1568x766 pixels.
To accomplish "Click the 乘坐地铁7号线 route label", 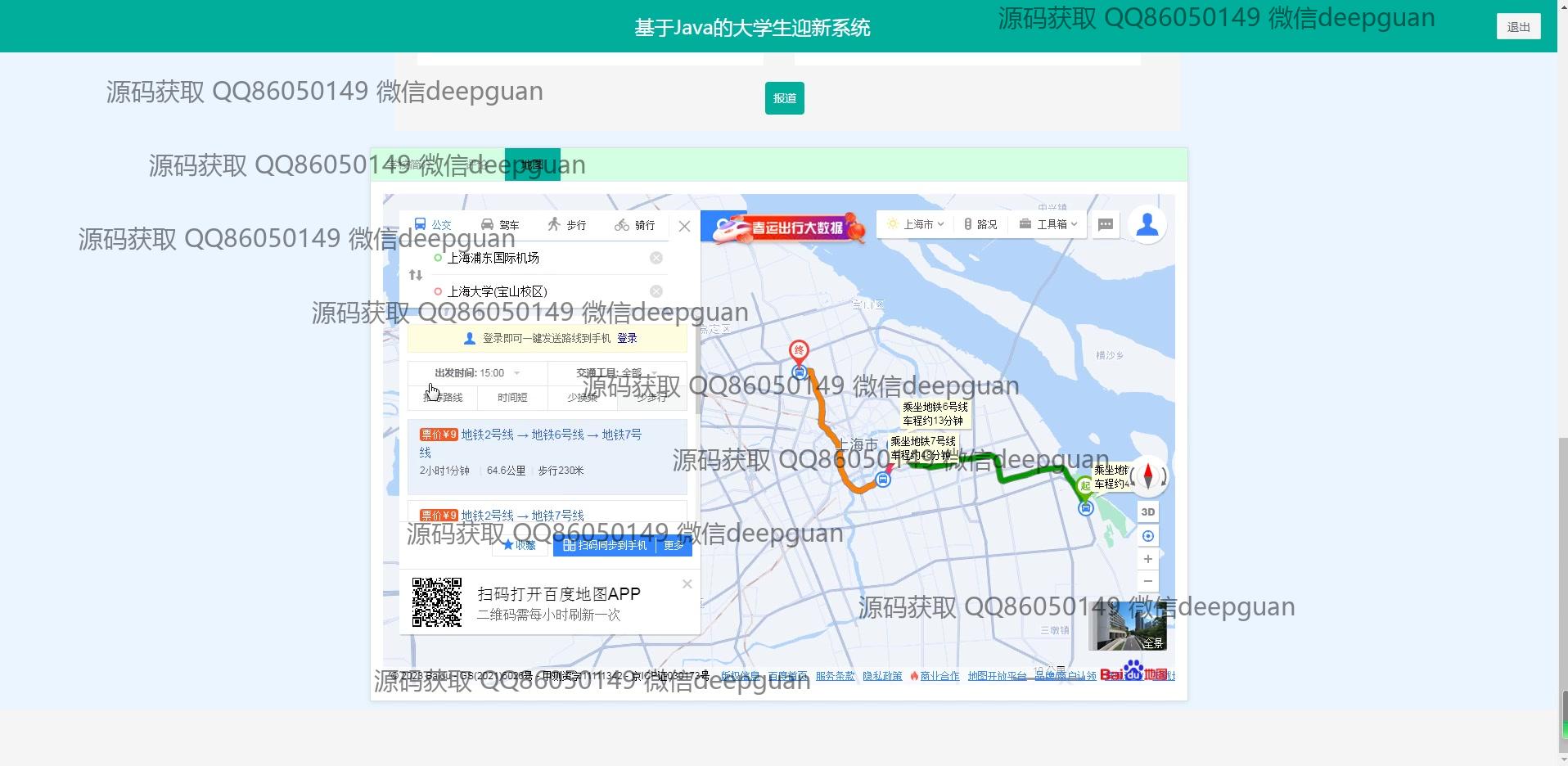I will (x=923, y=448).
